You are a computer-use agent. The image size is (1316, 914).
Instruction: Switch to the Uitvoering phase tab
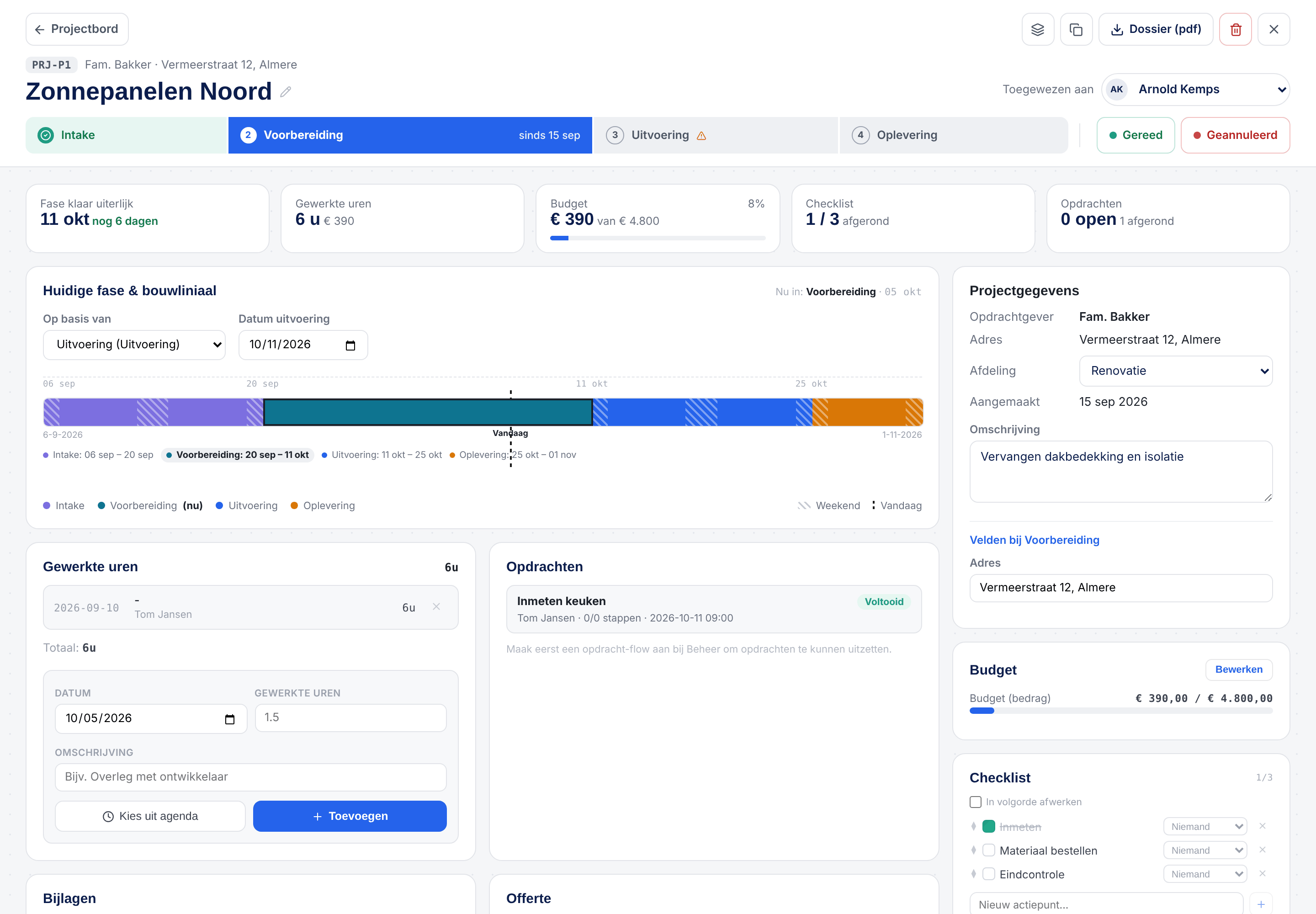(715, 135)
